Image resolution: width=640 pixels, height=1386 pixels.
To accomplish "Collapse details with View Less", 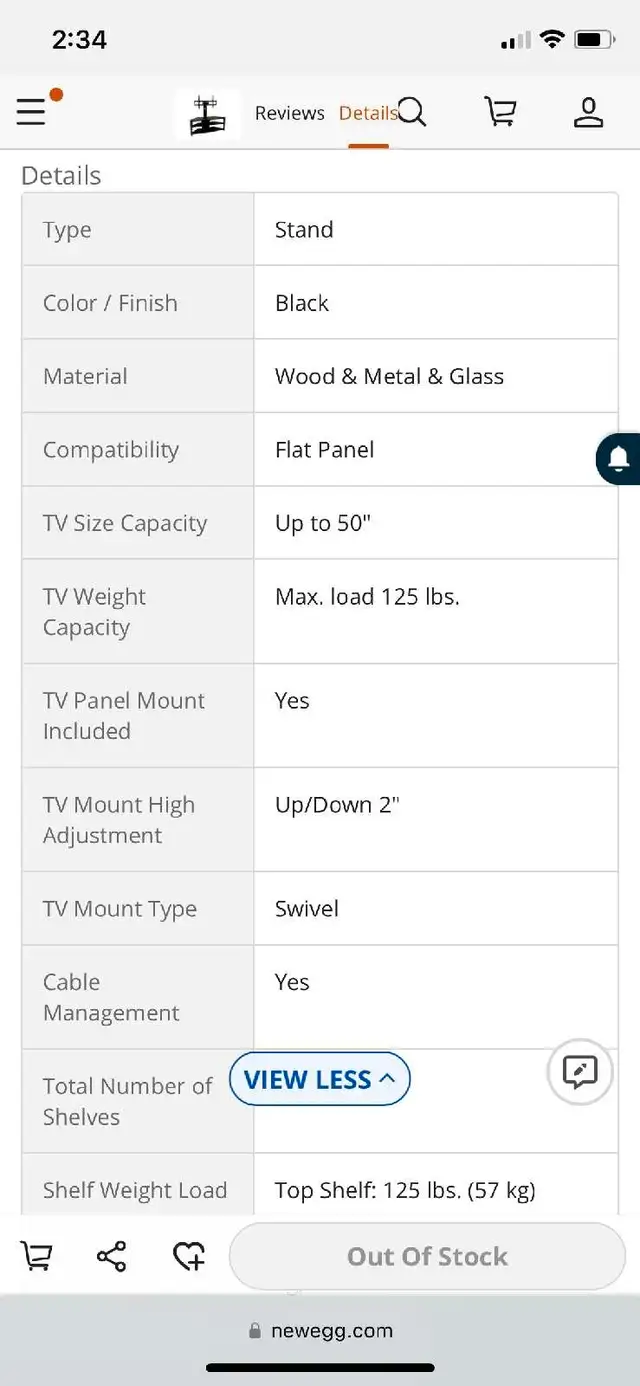I will tap(320, 1079).
